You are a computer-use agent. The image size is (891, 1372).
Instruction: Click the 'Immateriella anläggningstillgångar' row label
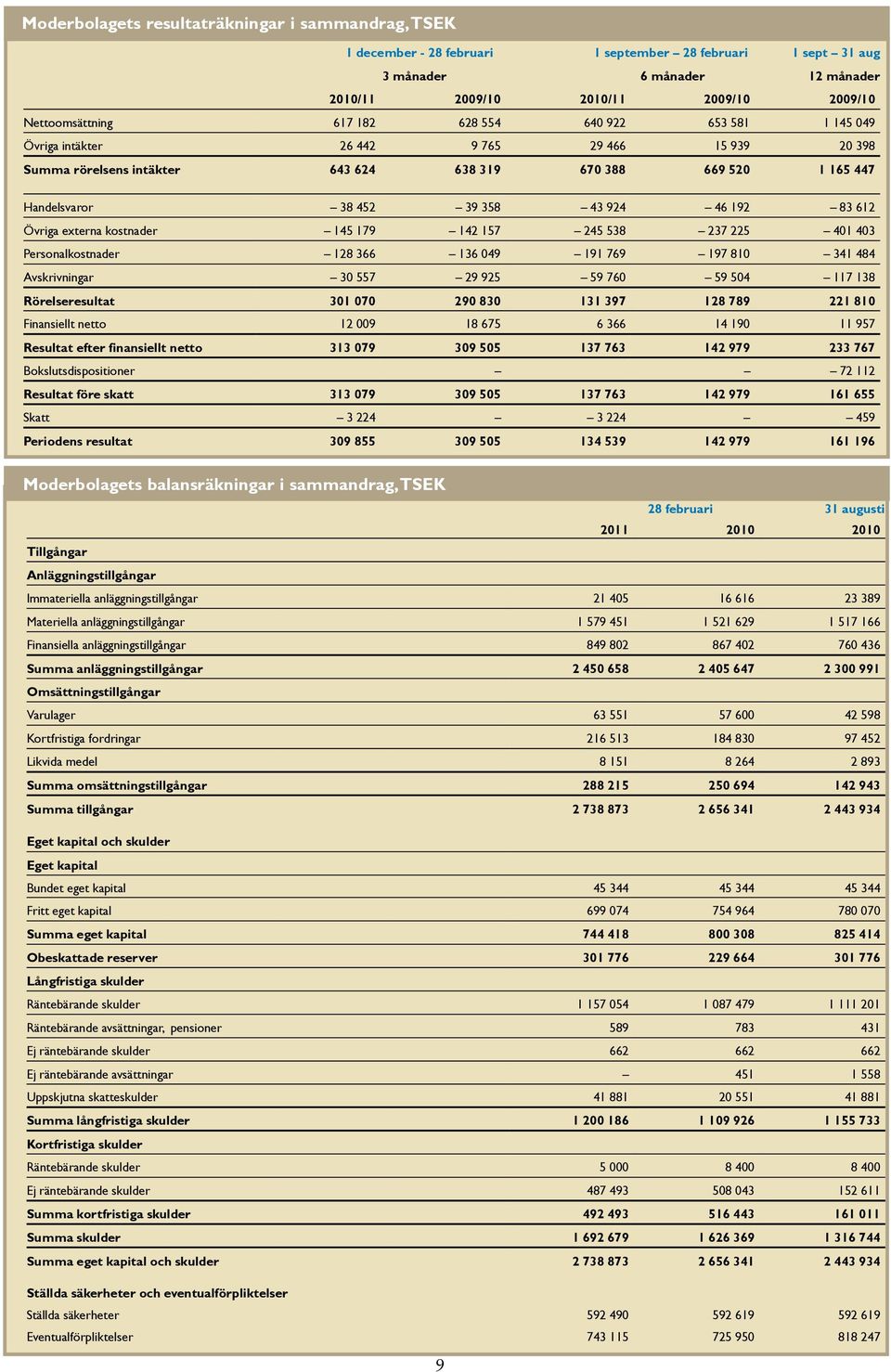point(111,599)
